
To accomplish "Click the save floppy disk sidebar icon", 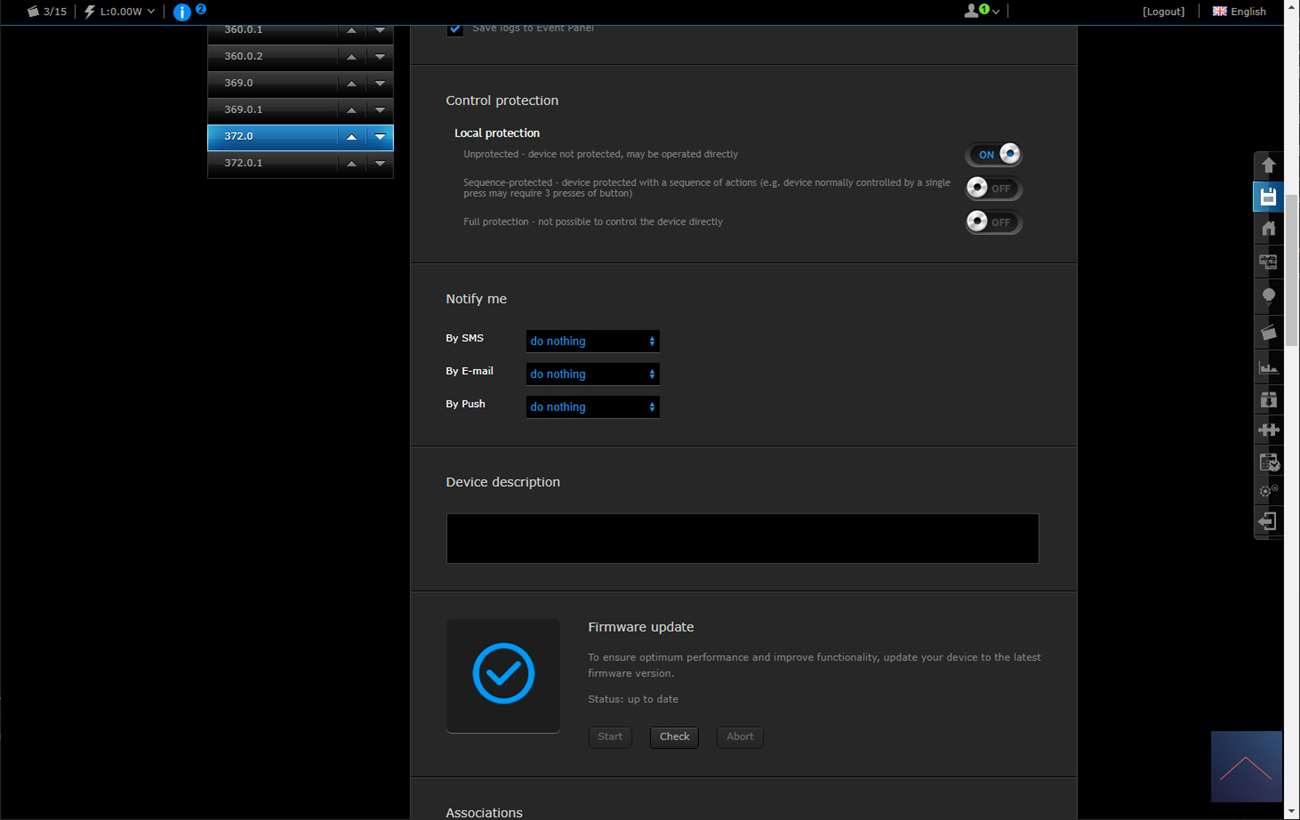I will (x=1268, y=197).
